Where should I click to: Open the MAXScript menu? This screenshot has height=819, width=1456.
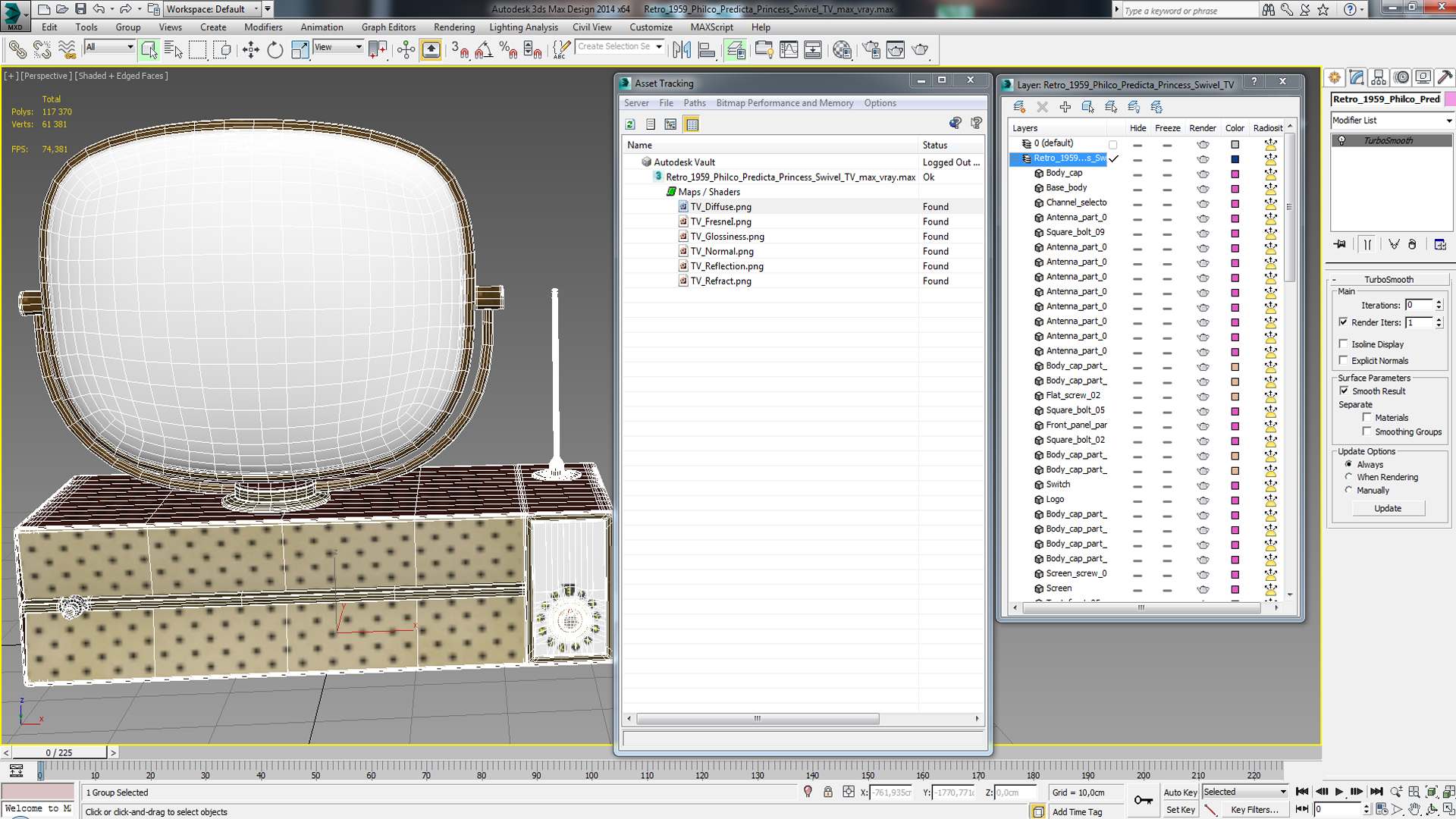(x=711, y=27)
